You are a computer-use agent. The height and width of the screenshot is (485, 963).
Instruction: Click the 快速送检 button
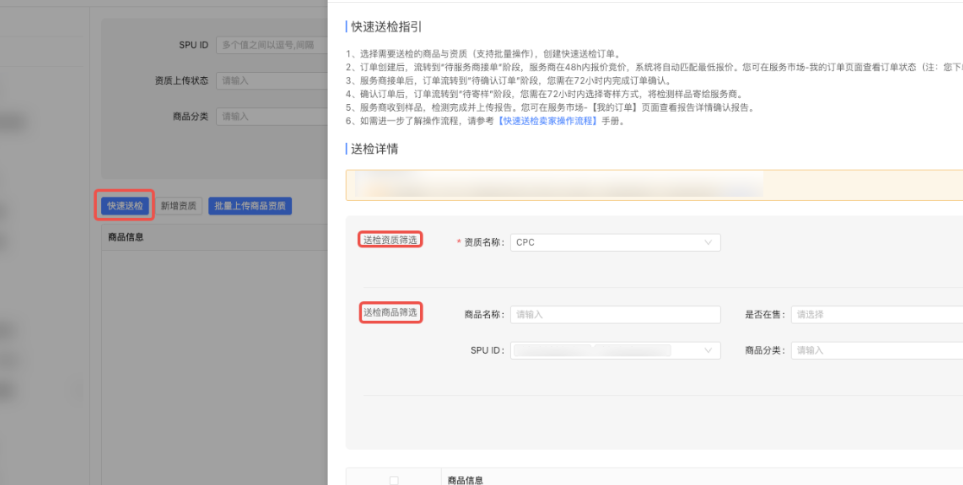125,206
